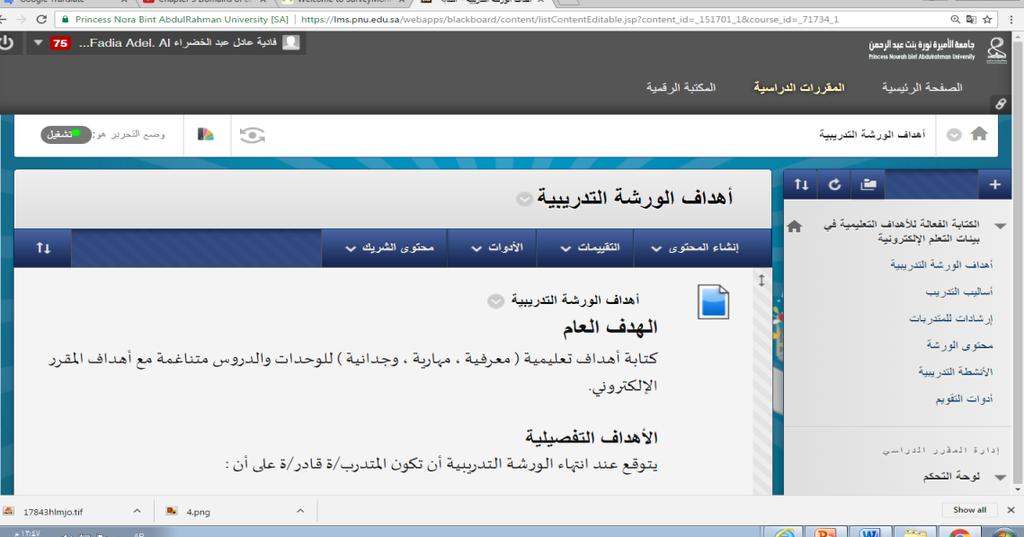Refresh the course menu

click(835, 185)
